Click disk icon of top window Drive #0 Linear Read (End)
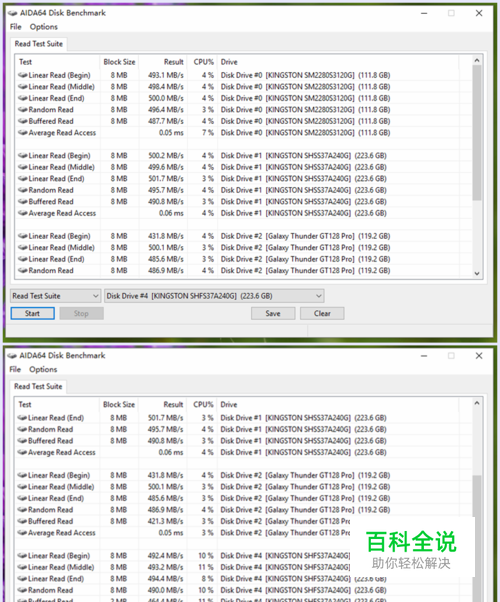 point(23,98)
